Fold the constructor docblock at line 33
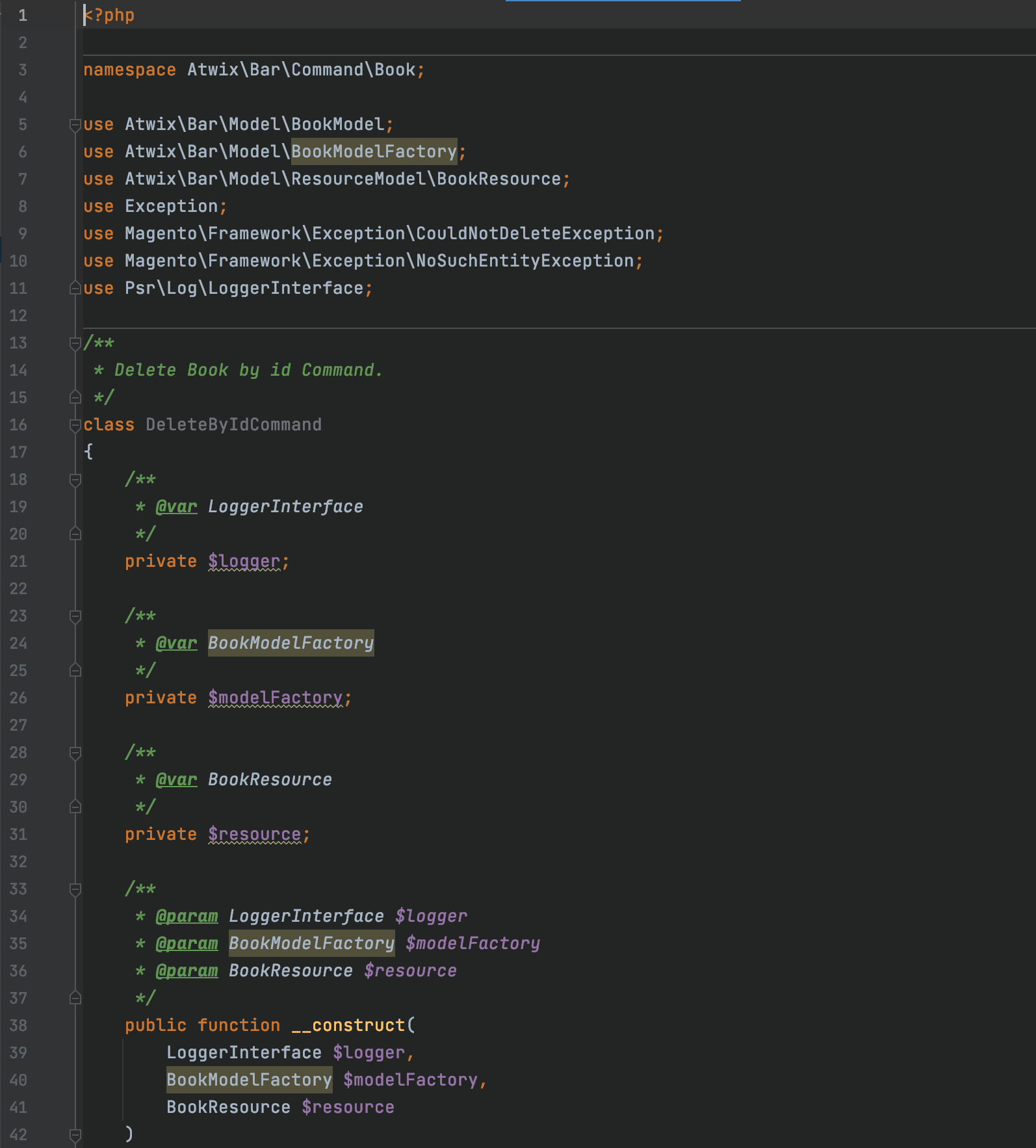Viewport: 1036px width, 1148px height. pyautogui.click(x=75, y=889)
